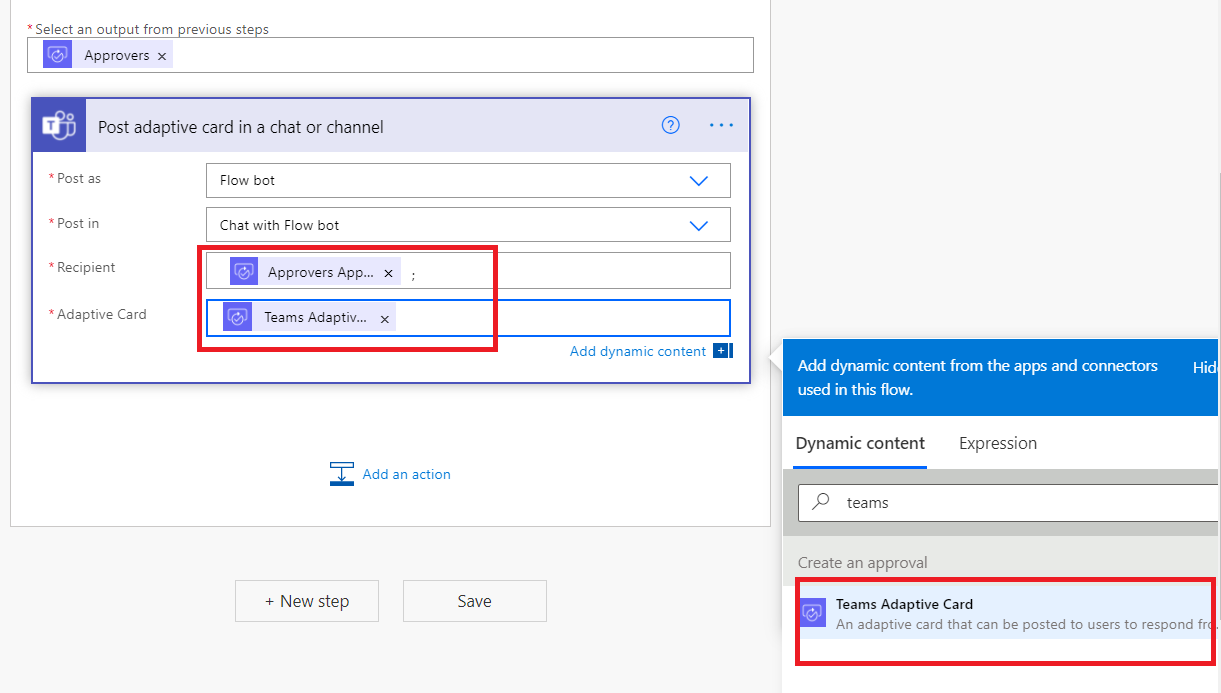Click the Add an action link
The width and height of the screenshot is (1221, 693).
406,474
